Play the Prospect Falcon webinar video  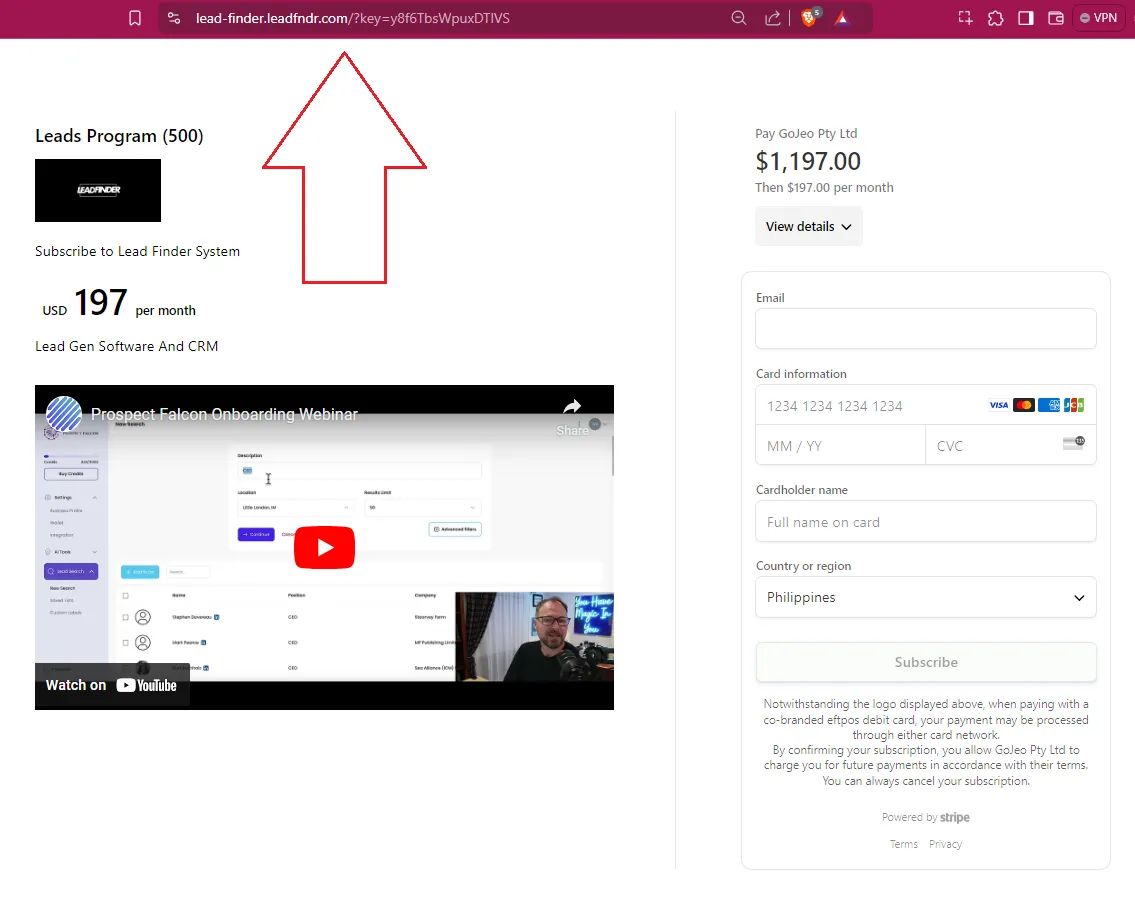[324, 547]
